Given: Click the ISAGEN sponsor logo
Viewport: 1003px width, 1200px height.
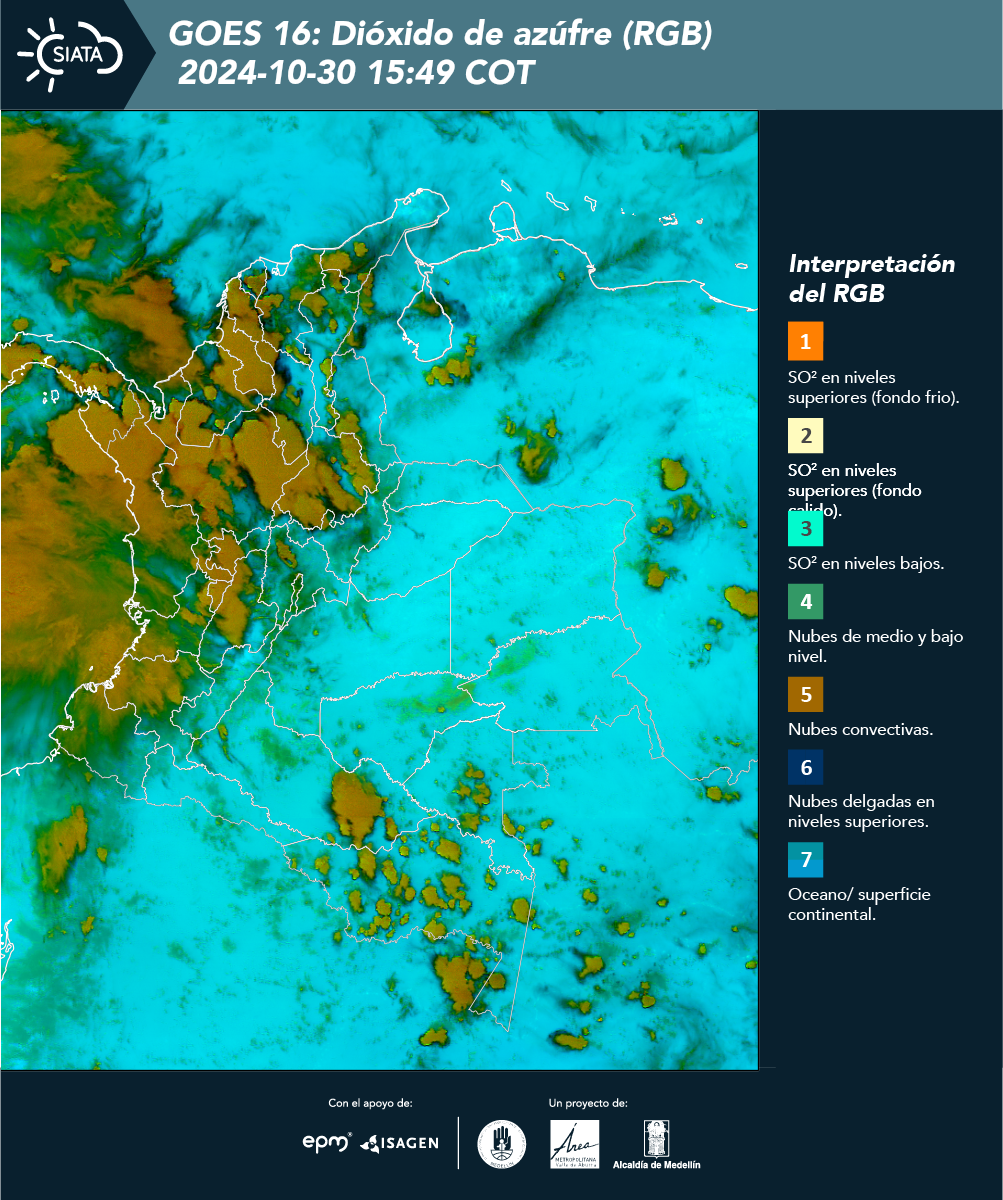Looking at the screenshot, I should coord(399,1143).
